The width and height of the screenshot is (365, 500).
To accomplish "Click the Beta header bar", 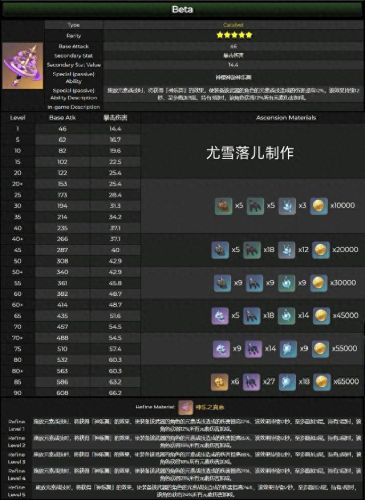I will click(182, 9).
